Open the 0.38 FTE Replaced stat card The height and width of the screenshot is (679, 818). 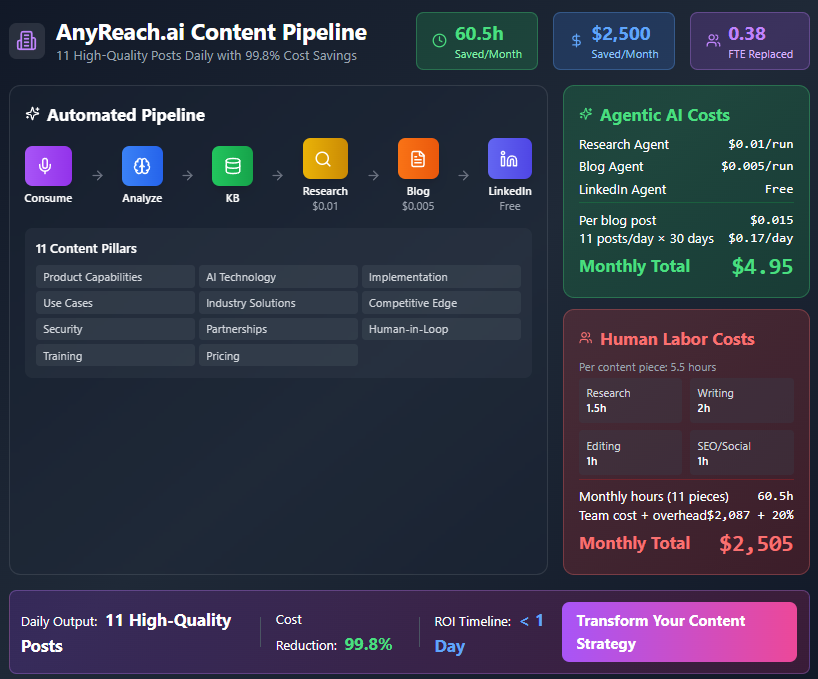[x=750, y=41]
